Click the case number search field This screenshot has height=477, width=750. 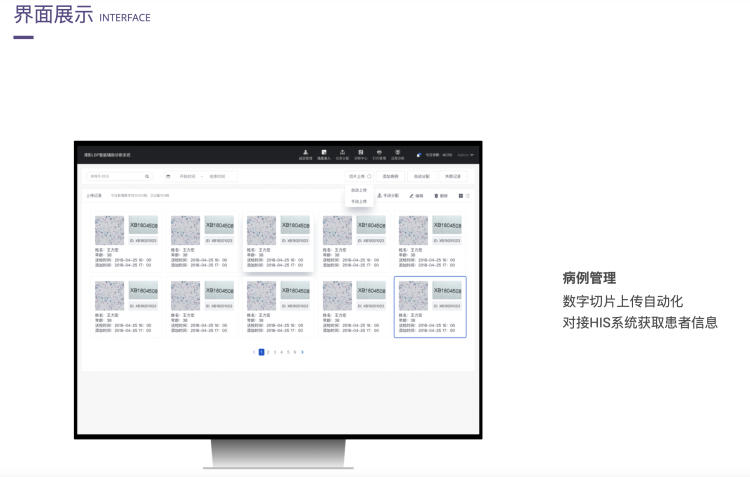coord(120,177)
